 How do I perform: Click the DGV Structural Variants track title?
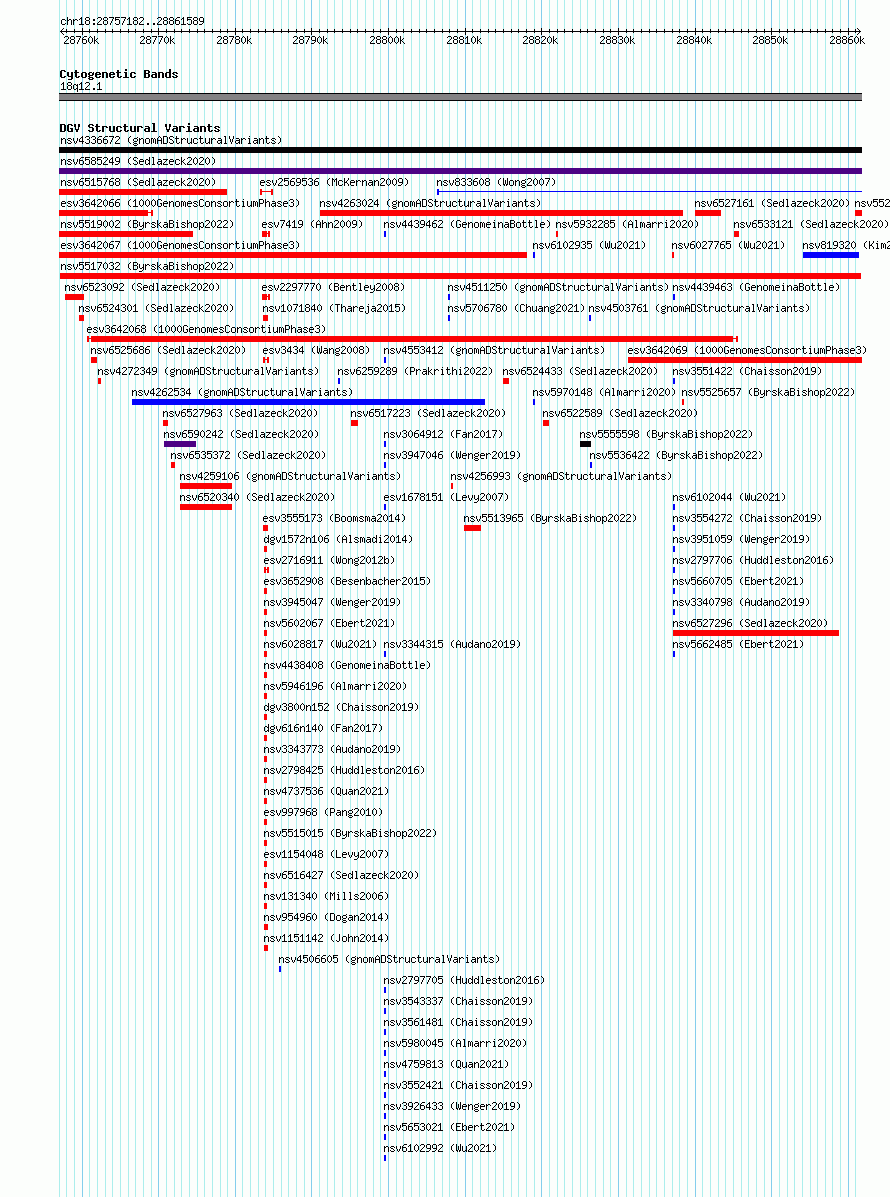point(140,128)
